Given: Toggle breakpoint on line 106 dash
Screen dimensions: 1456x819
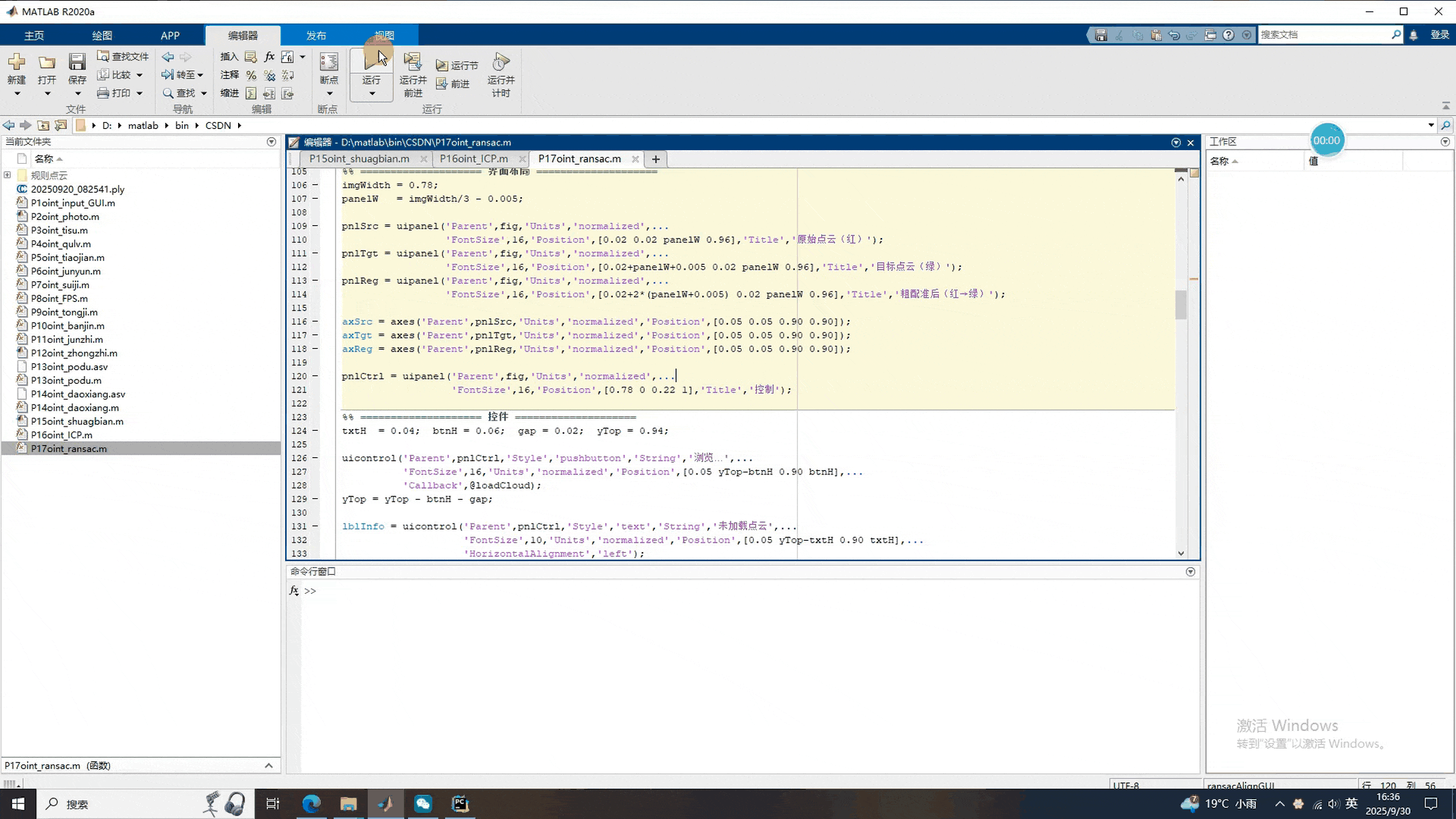Looking at the screenshot, I should pyautogui.click(x=315, y=185).
